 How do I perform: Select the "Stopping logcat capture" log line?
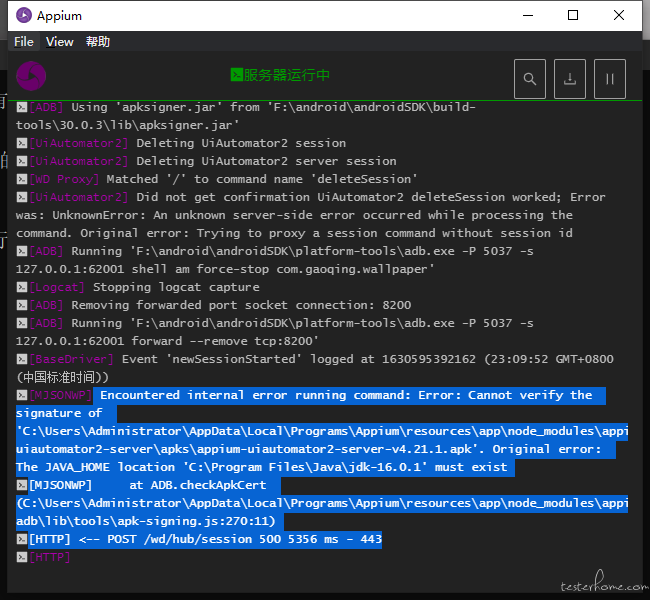[x=138, y=287]
